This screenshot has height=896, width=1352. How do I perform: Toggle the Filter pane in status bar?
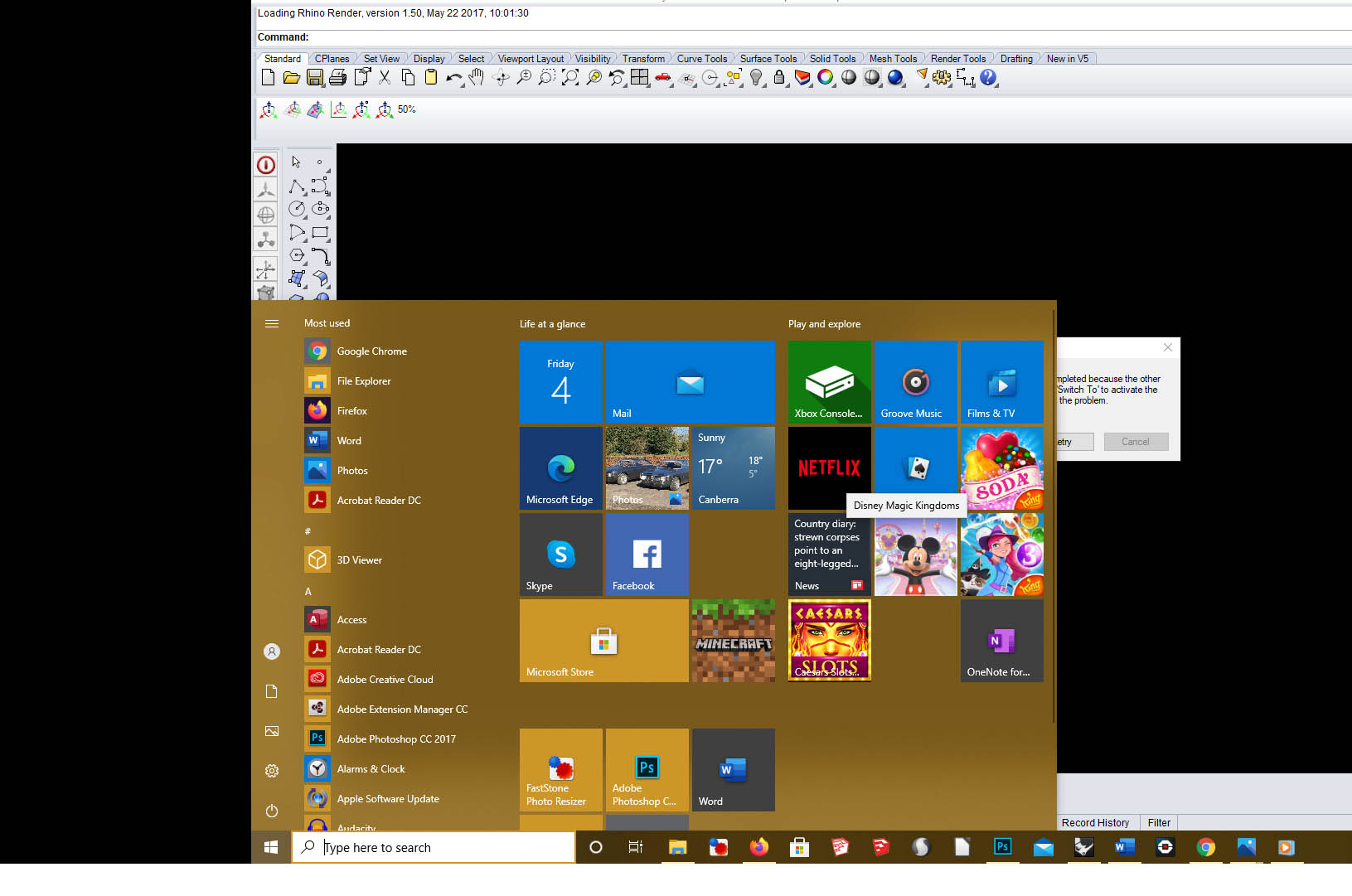pyautogui.click(x=1159, y=823)
